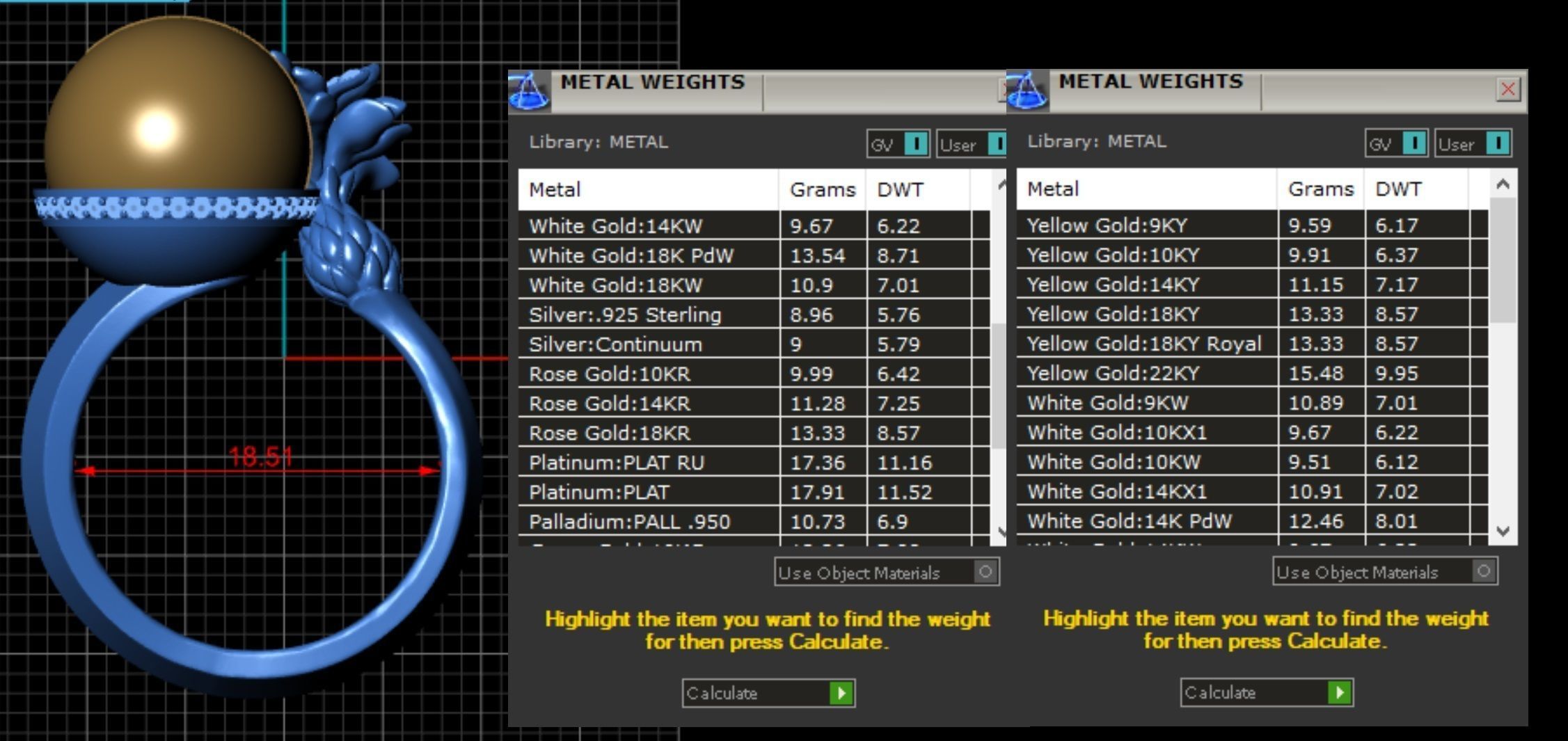Toggle the GV library switch in left window

click(898, 144)
